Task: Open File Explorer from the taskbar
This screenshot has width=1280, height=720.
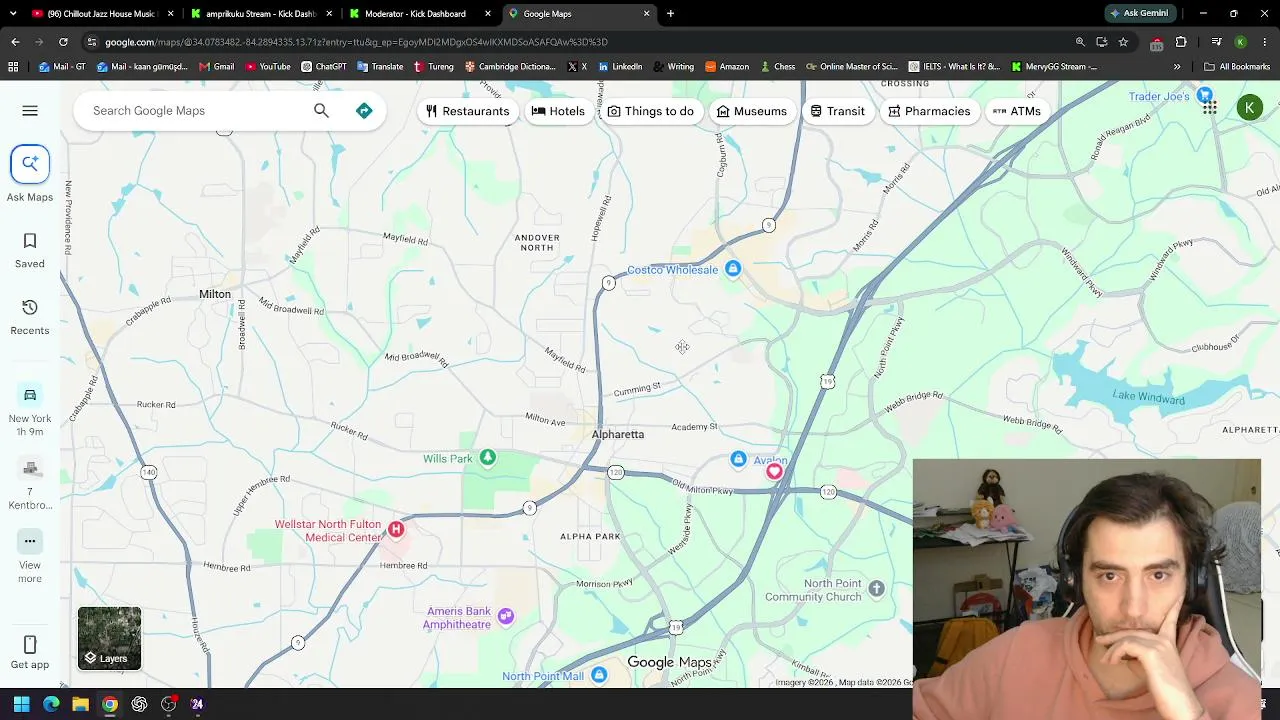Action: [x=80, y=704]
